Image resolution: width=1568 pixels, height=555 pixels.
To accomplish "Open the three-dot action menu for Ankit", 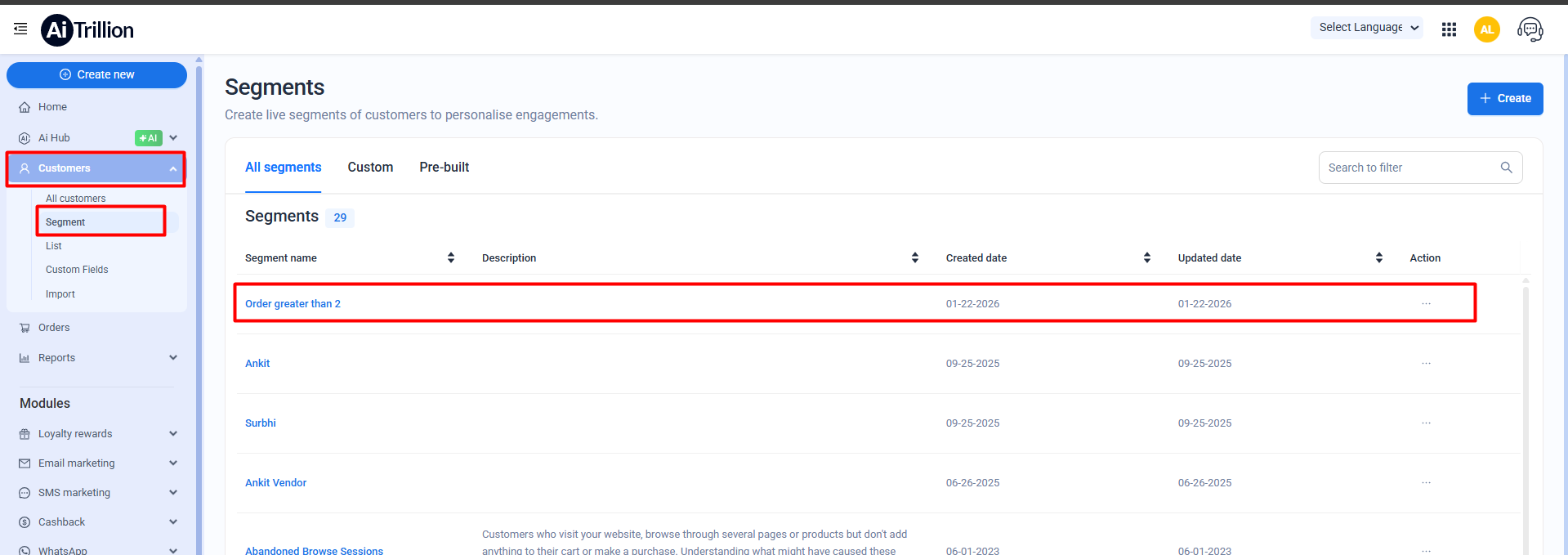I will pyautogui.click(x=1426, y=363).
